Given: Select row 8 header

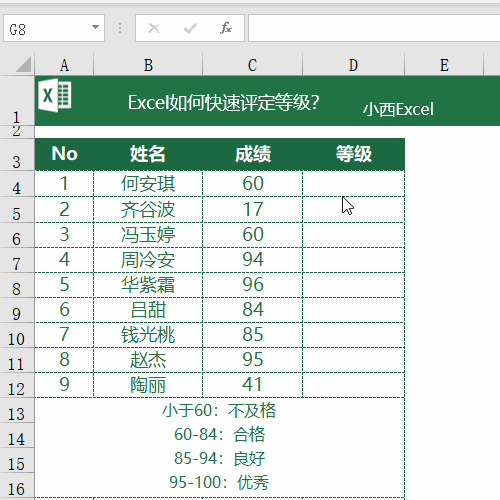Looking at the screenshot, I should tap(17, 285).
